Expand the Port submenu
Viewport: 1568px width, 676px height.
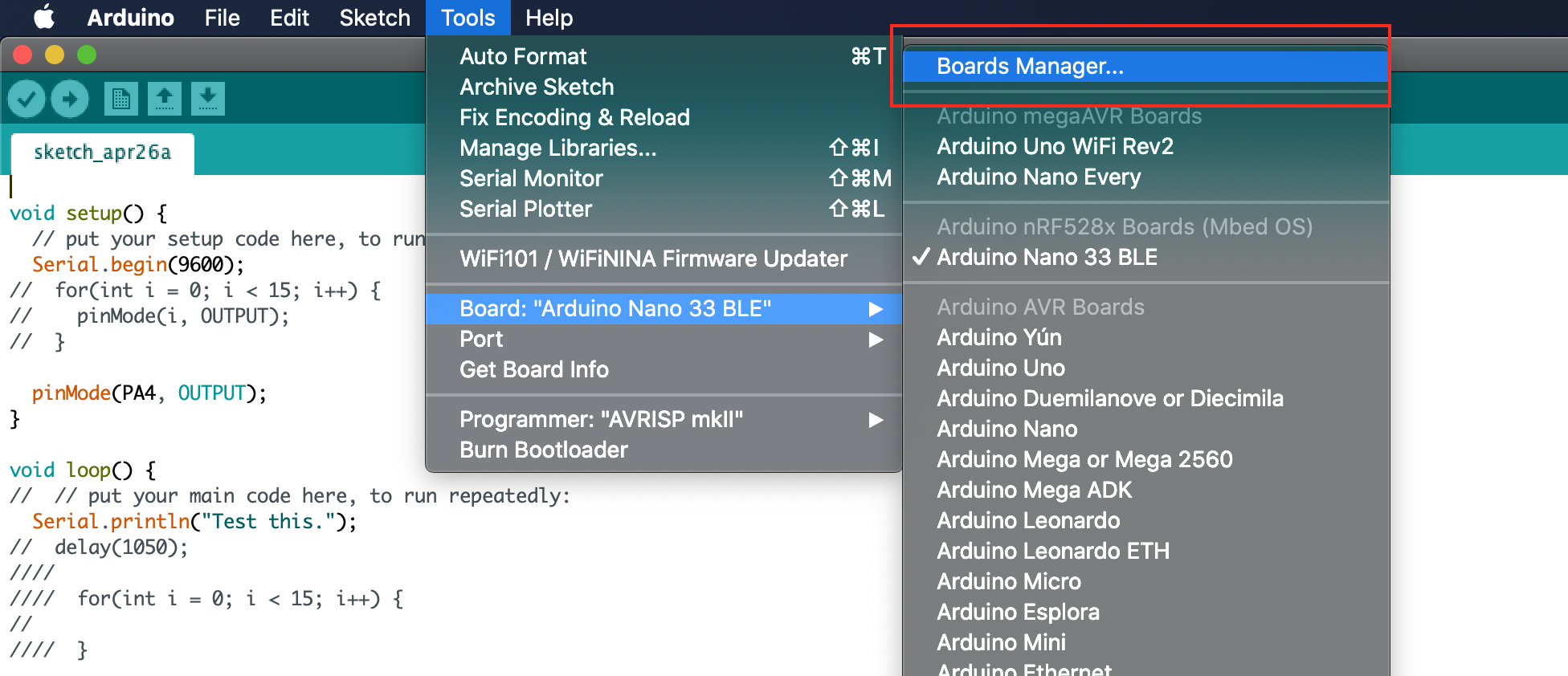(664, 339)
